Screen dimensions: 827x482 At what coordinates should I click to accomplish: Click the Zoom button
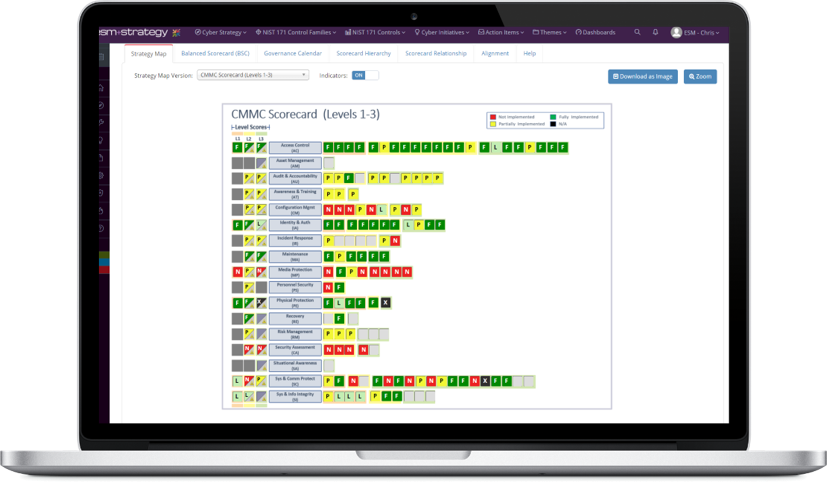click(700, 76)
